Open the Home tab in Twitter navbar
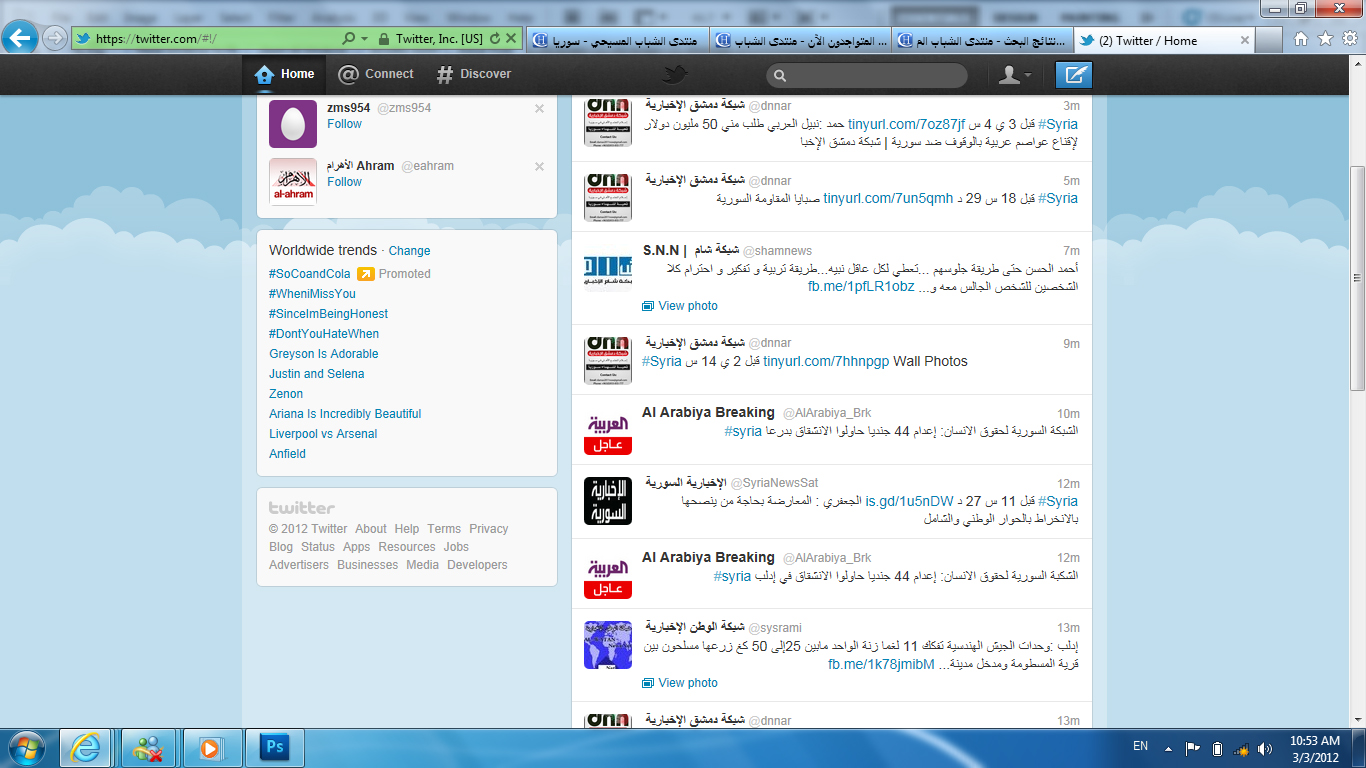This screenshot has height=768, width=1366. [285, 74]
